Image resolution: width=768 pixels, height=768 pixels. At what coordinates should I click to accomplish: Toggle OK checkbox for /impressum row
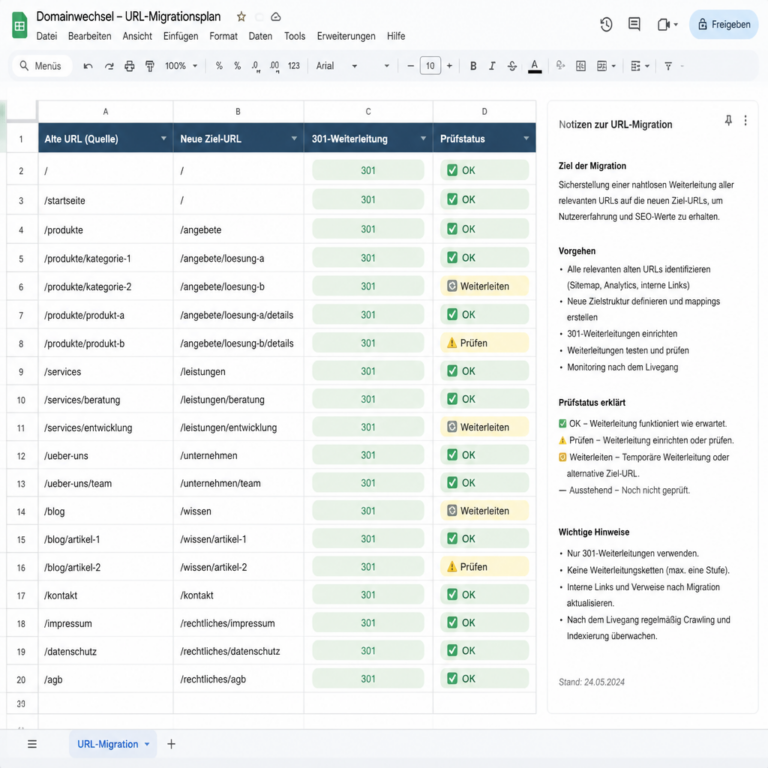pos(452,623)
